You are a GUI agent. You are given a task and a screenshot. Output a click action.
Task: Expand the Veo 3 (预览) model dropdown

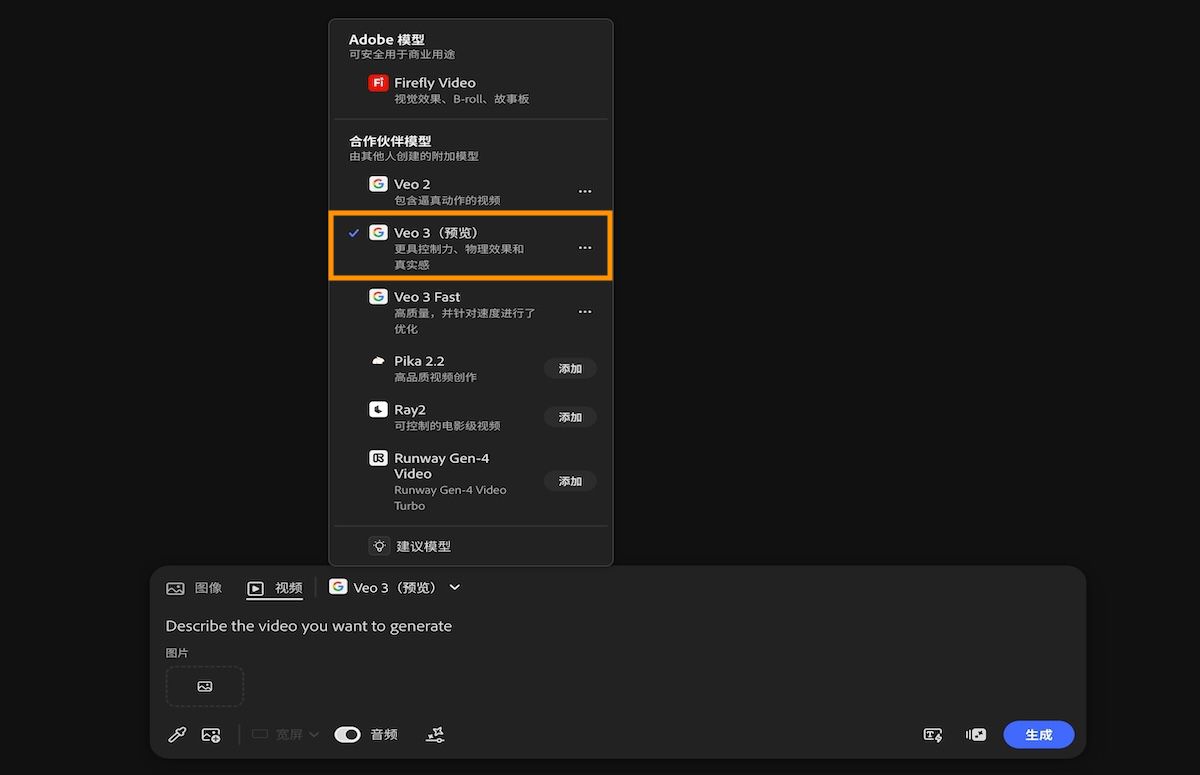coord(395,588)
